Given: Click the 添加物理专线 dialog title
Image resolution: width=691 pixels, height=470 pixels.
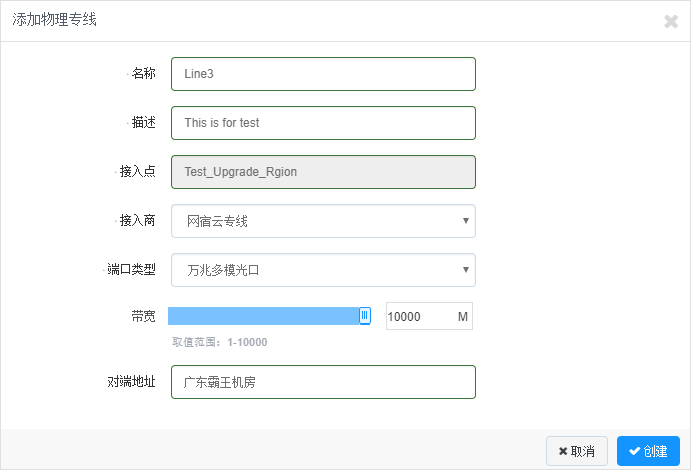Looking at the screenshot, I should coord(54,20).
